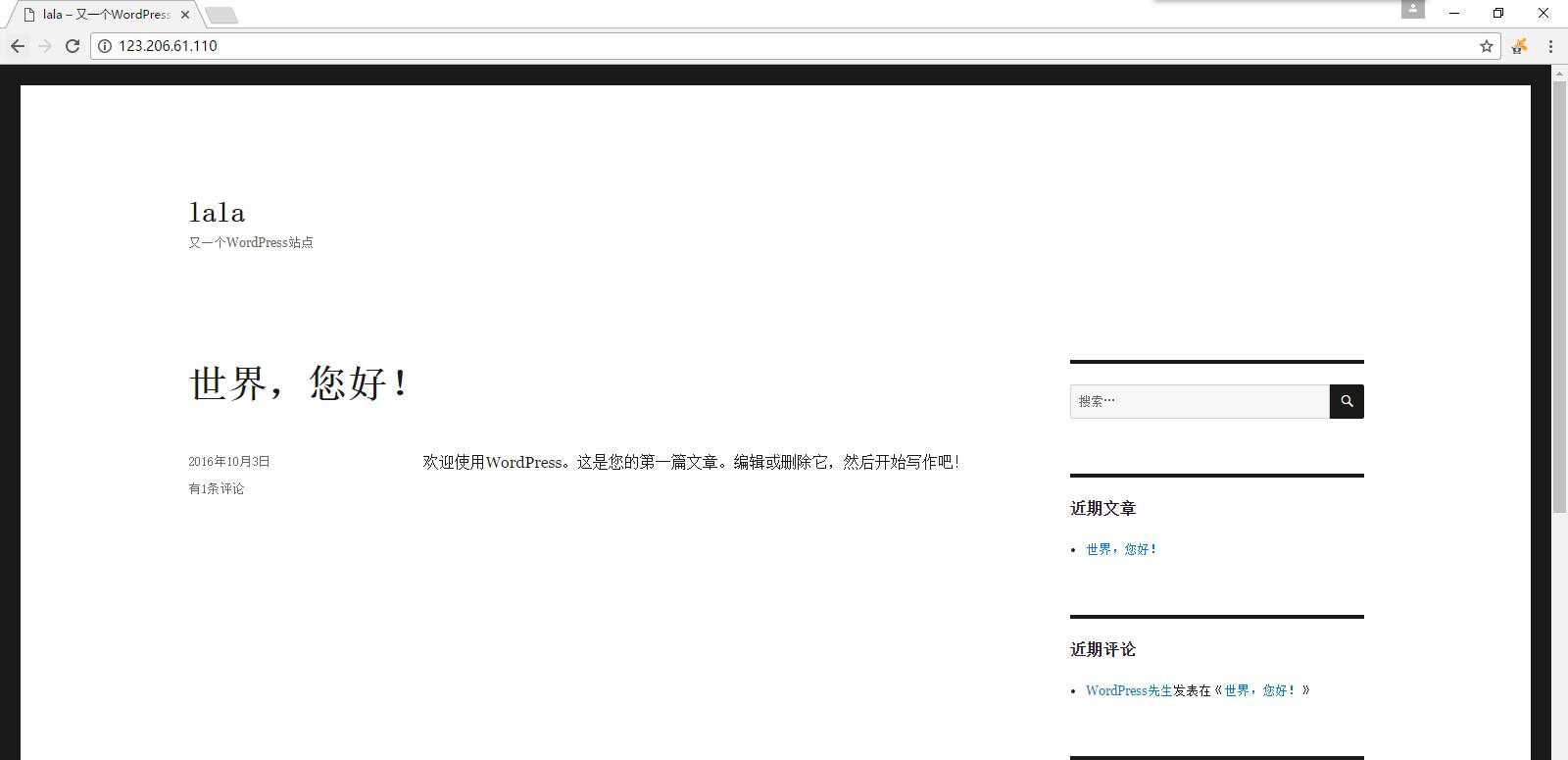Open the post title 世界，您好！
The width and height of the screenshot is (1568, 760).
pyautogui.click(x=299, y=382)
